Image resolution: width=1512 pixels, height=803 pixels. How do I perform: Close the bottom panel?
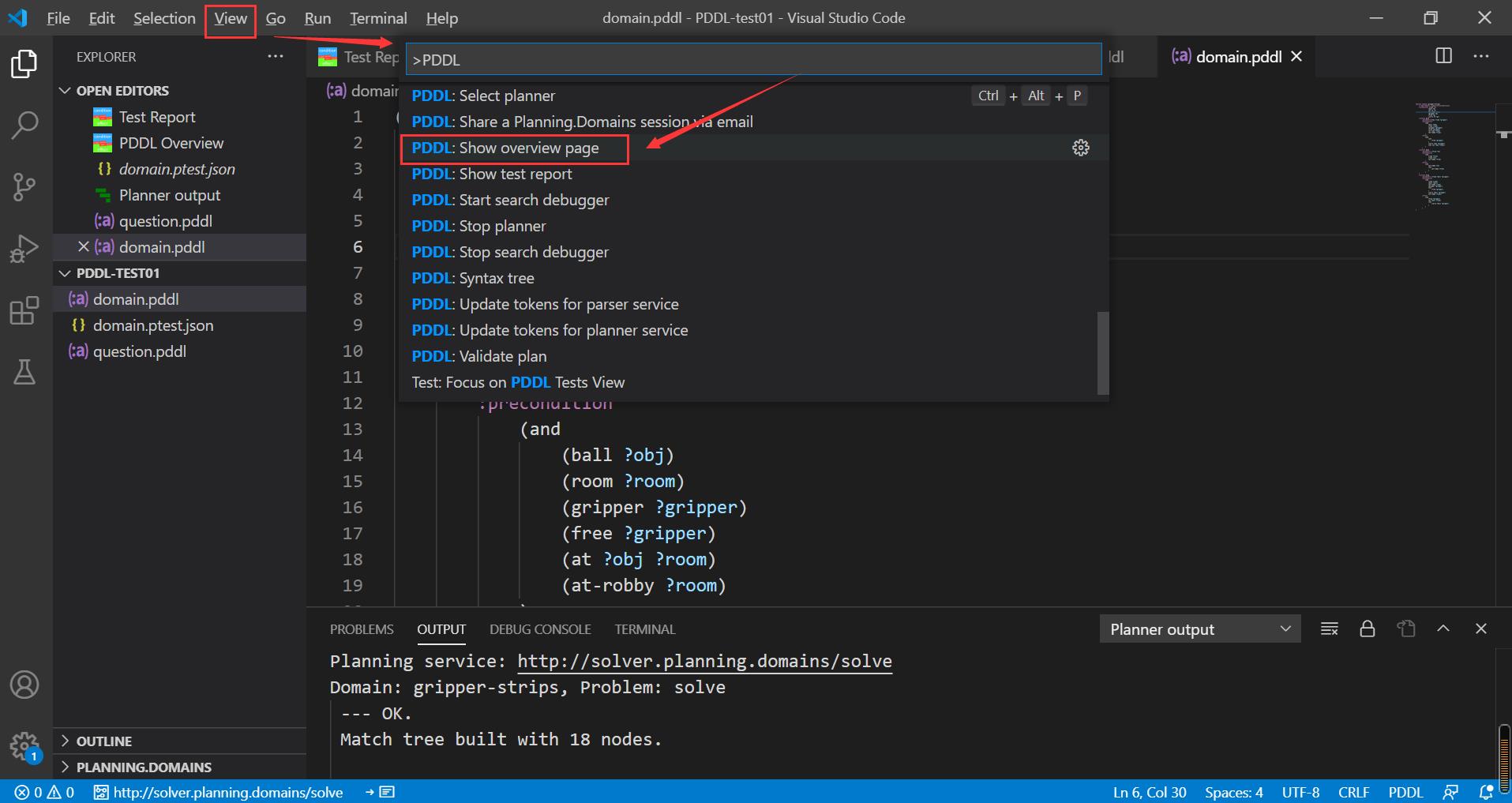point(1481,629)
